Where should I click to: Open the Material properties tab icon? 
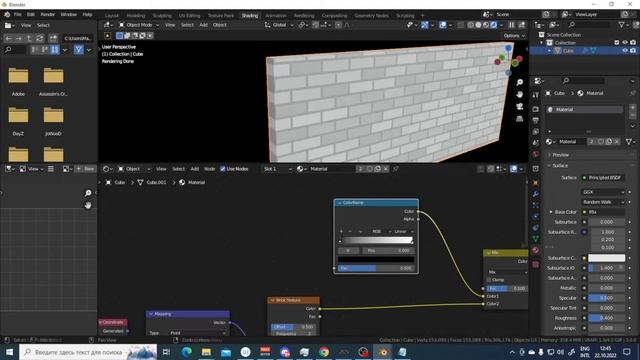(x=536, y=250)
